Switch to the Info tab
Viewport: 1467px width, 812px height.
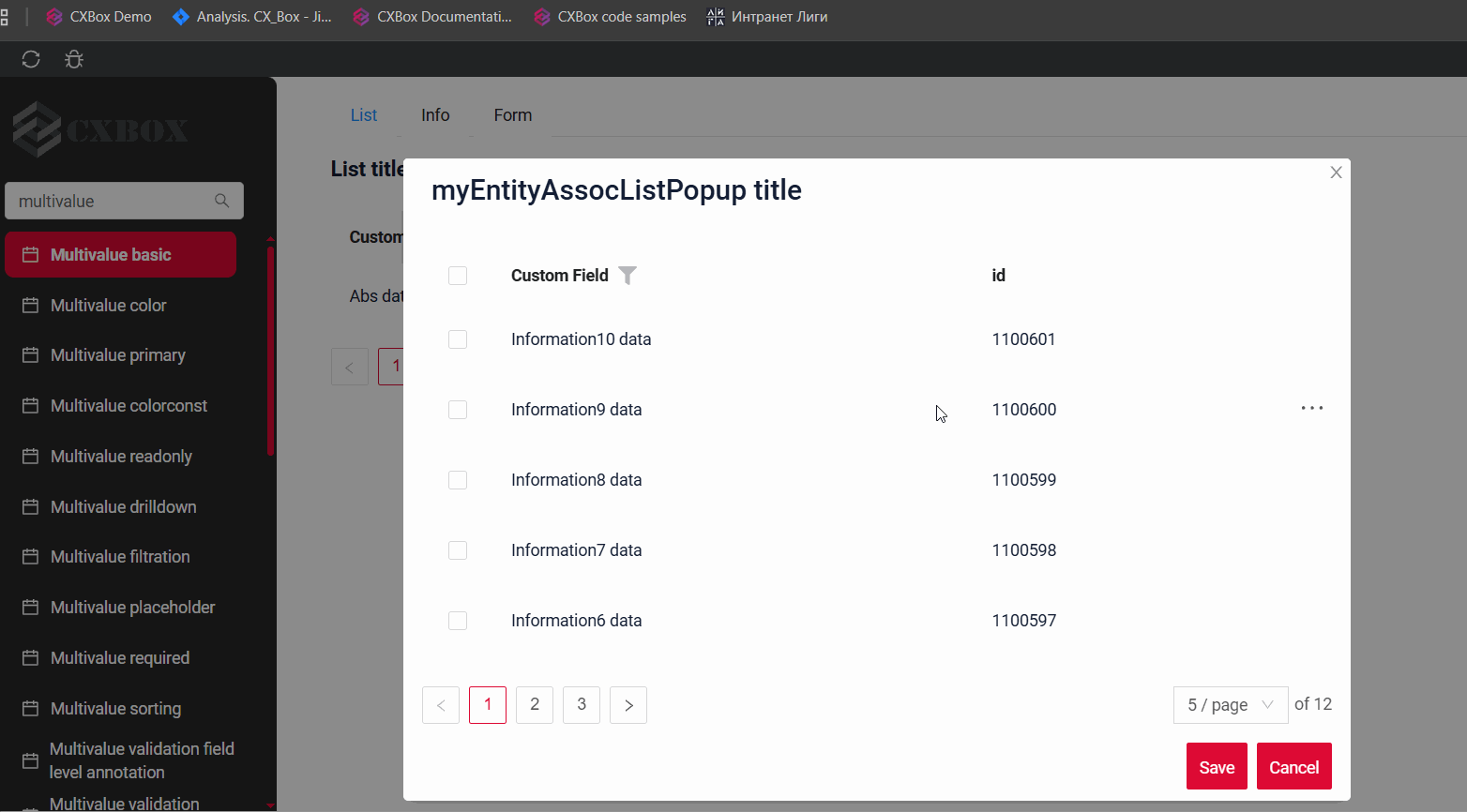435,115
